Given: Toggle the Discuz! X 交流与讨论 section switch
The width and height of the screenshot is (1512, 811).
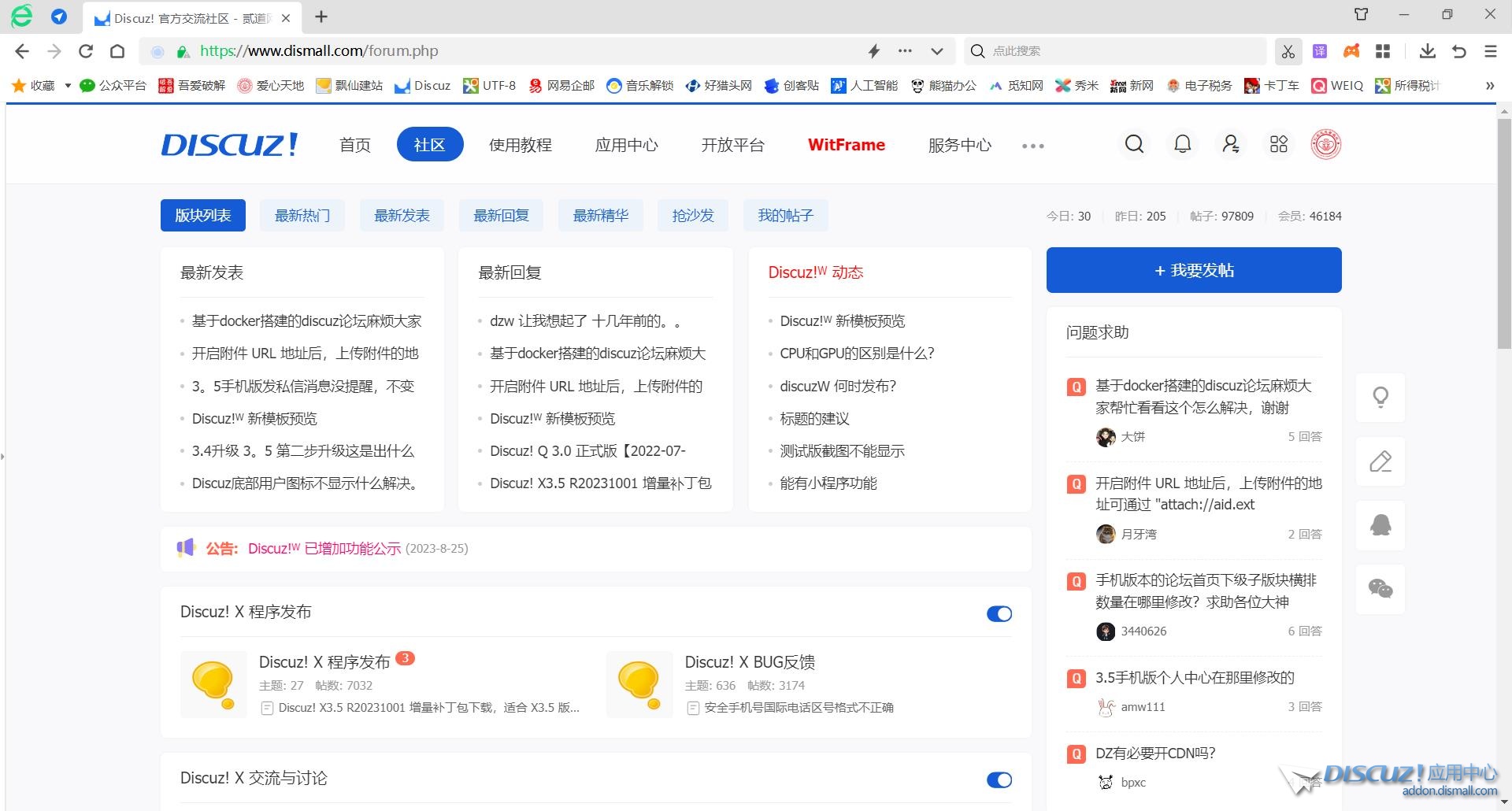Looking at the screenshot, I should pyautogui.click(x=999, y=780).
